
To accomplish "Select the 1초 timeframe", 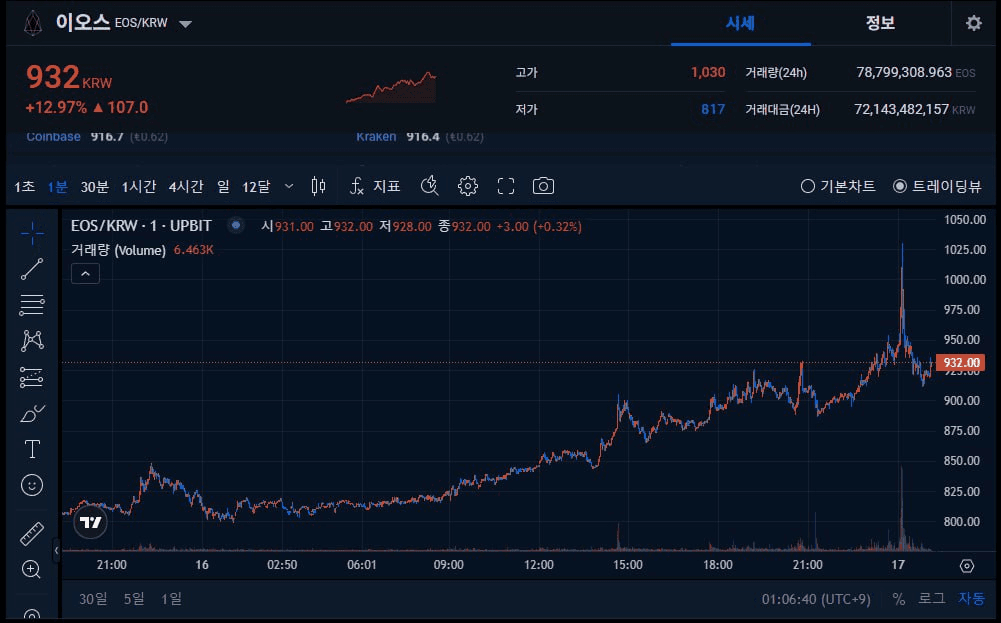I will [25, 186].
